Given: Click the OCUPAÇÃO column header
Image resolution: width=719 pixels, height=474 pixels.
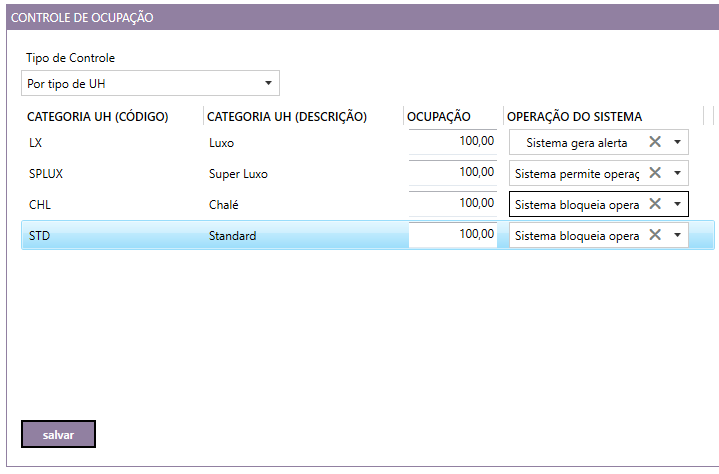Looking at the screenshot, I should click(x=439, y=117).
